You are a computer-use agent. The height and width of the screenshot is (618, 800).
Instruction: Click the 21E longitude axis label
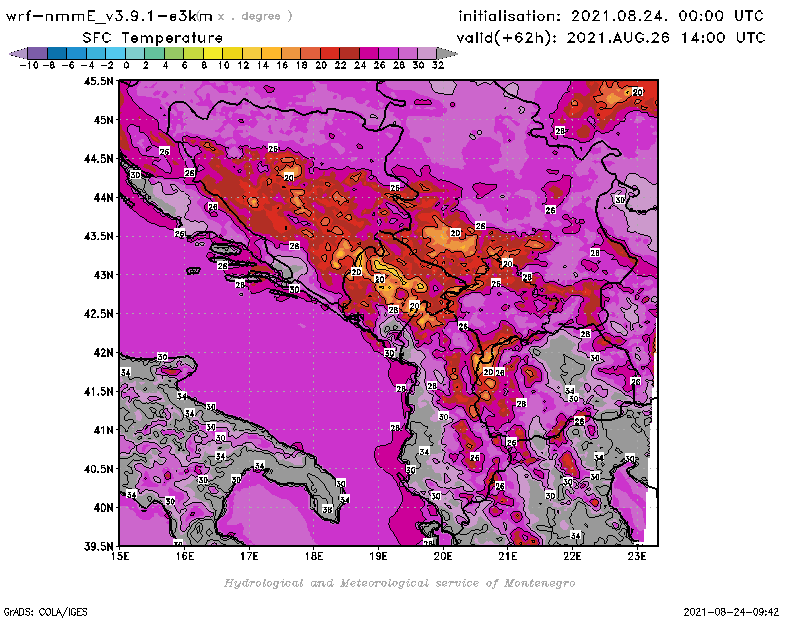(x=508, y=556)
